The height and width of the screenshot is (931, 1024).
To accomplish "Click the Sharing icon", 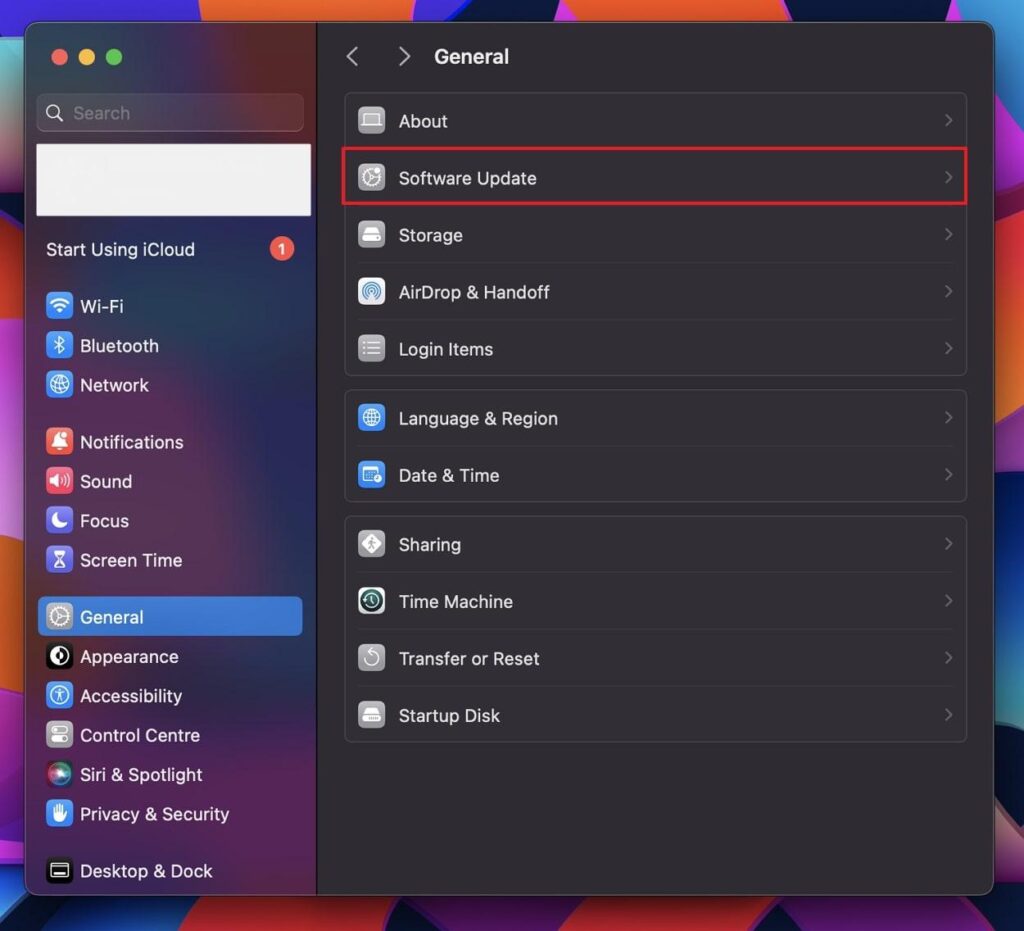I will coord(372,544).
